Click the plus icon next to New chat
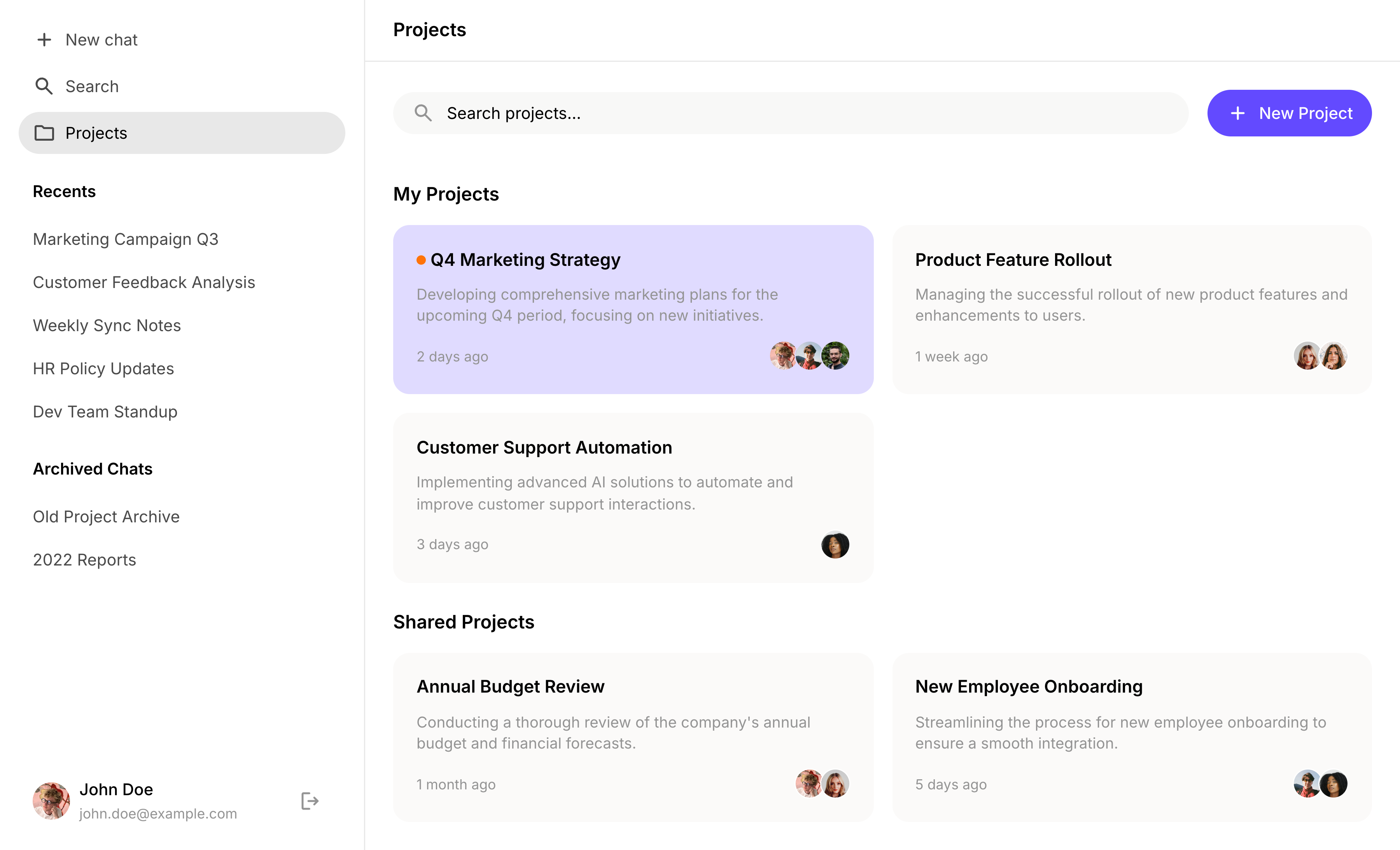Screen dimensions: 1400x850 (44, 40)
